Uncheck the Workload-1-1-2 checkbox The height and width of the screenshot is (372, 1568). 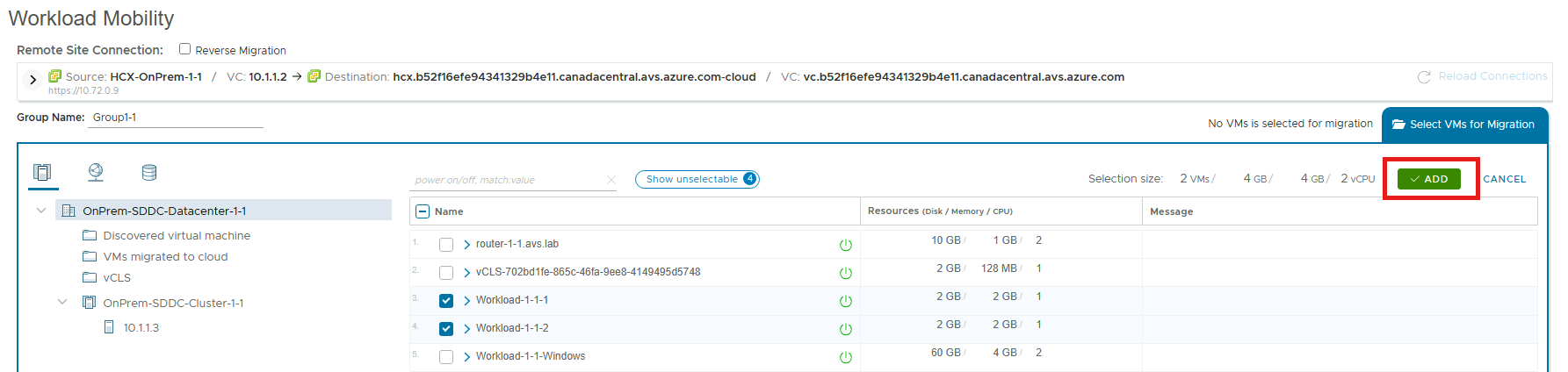(x=446, y=329)
